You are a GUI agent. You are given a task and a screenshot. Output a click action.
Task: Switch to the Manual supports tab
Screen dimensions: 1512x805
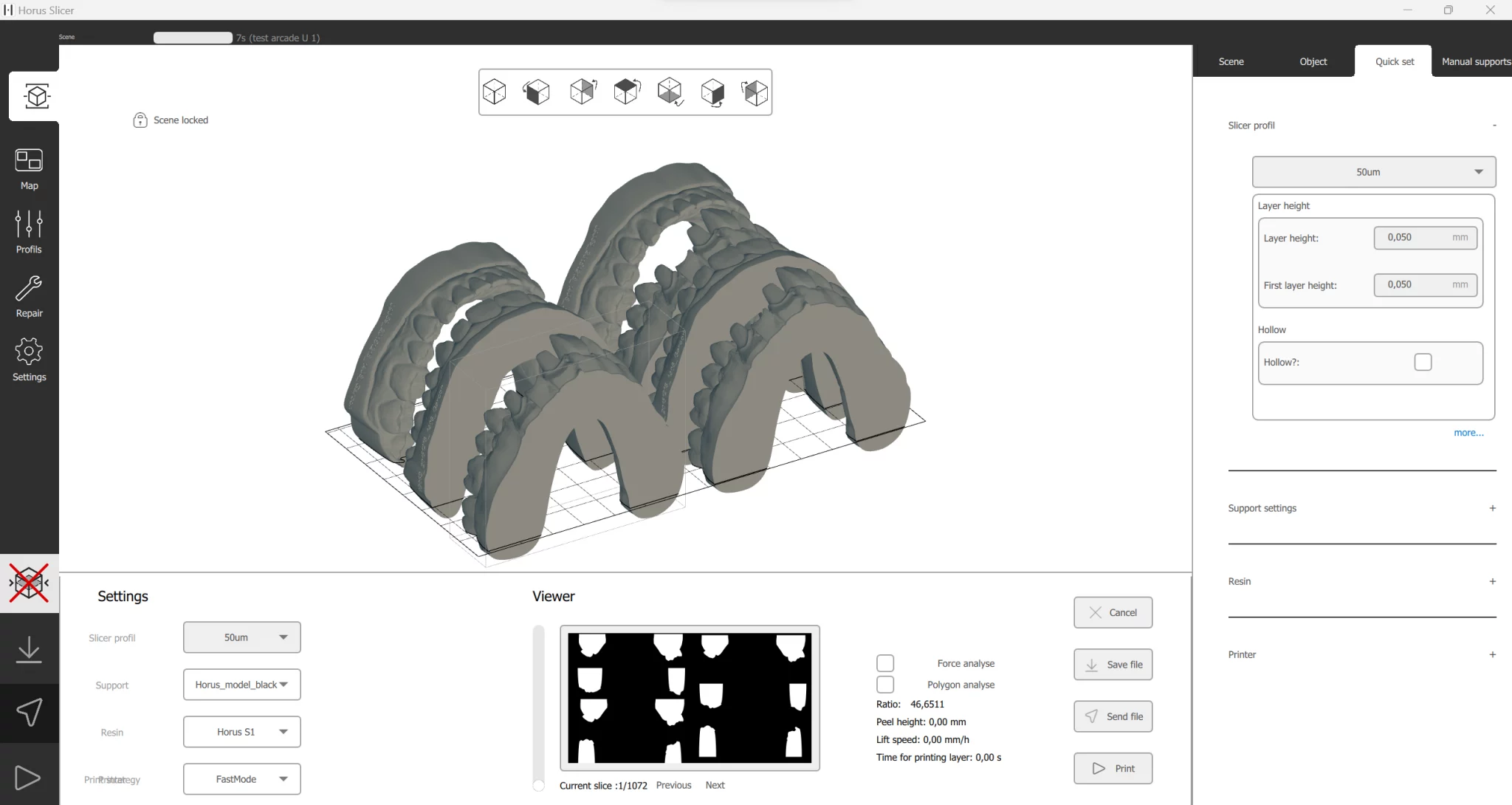coord(1475,61)
